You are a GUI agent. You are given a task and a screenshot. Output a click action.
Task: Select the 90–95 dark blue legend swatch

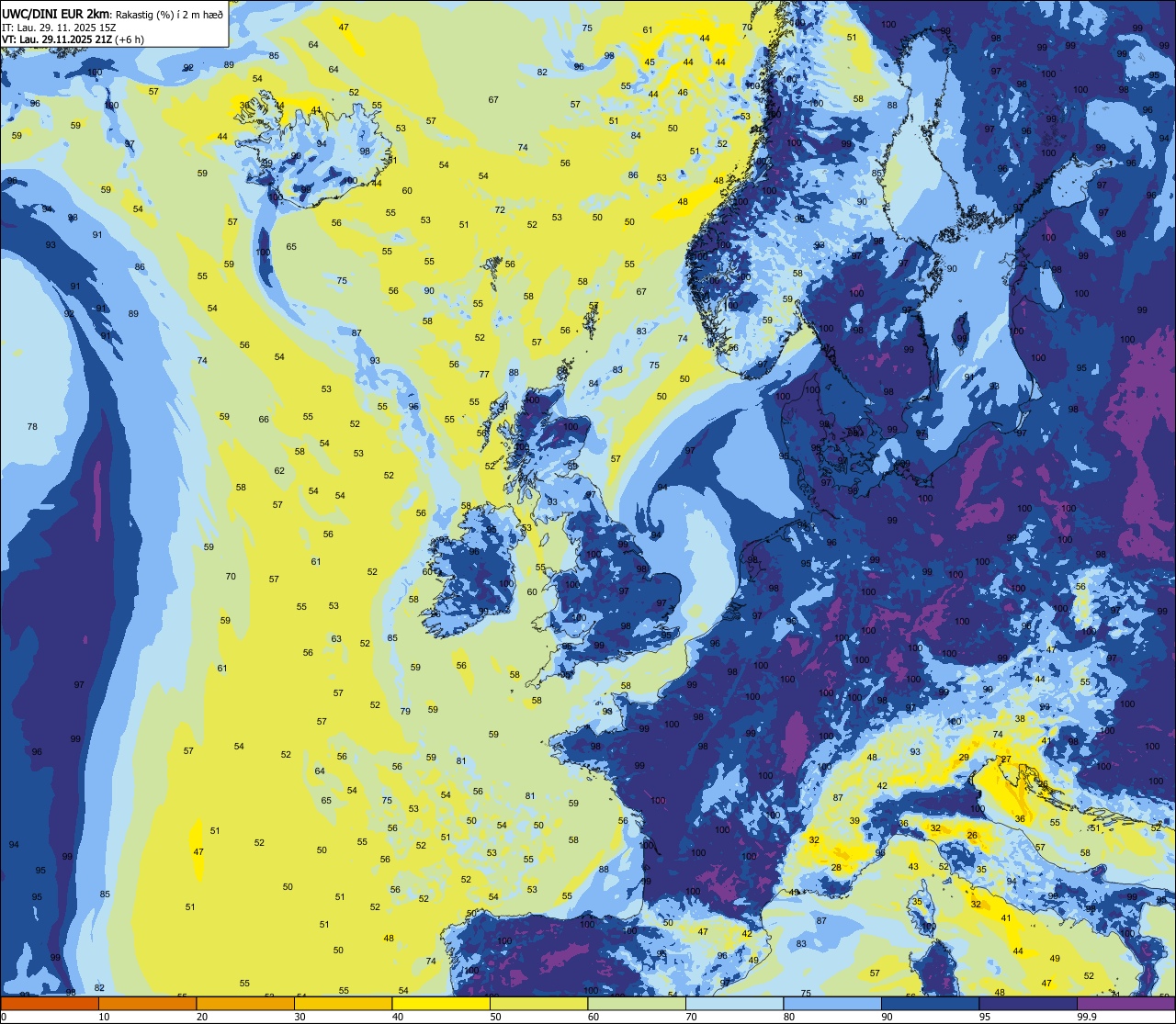(930, 1004)
